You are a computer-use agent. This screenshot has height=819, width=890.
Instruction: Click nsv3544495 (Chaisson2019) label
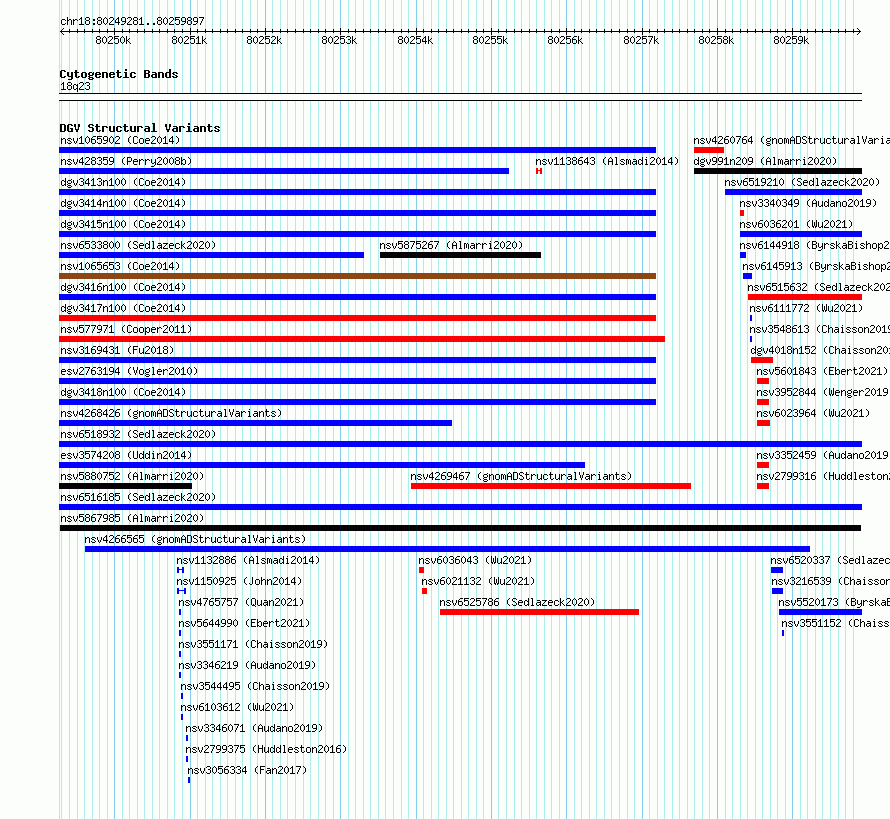click(255, 686)
